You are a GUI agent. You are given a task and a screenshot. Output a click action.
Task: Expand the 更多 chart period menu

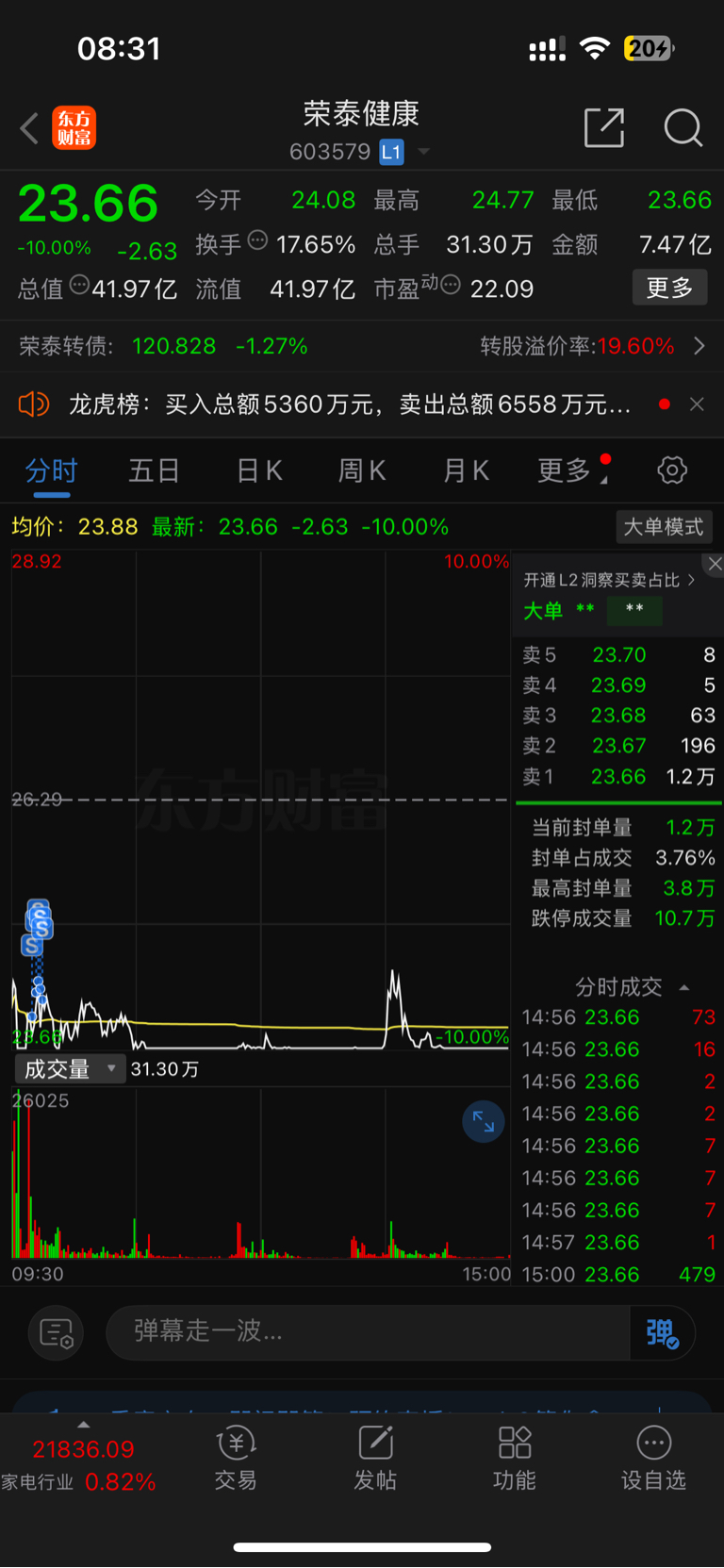click(572, 470)
